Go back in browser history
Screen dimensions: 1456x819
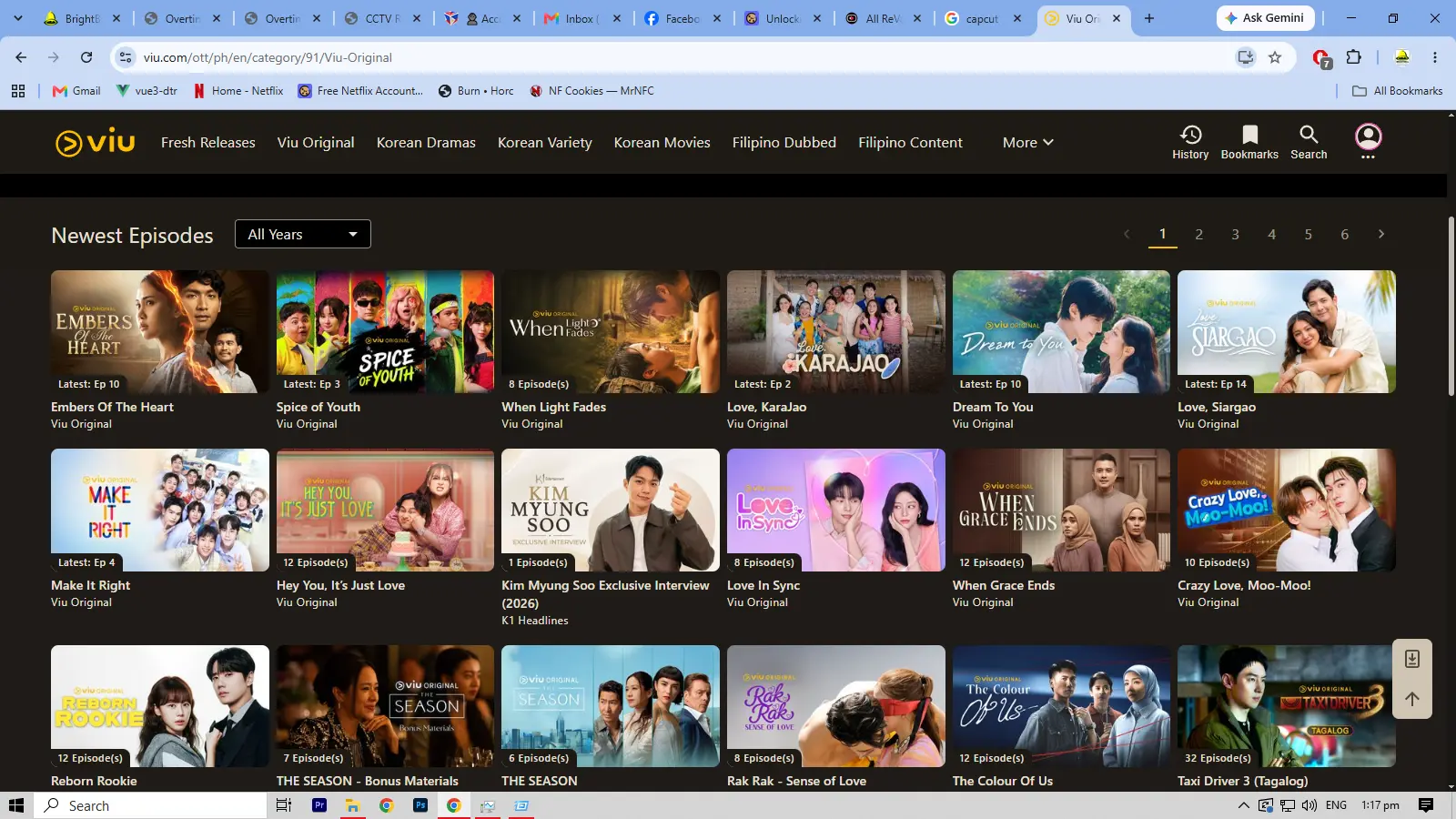tap(21, 57)
